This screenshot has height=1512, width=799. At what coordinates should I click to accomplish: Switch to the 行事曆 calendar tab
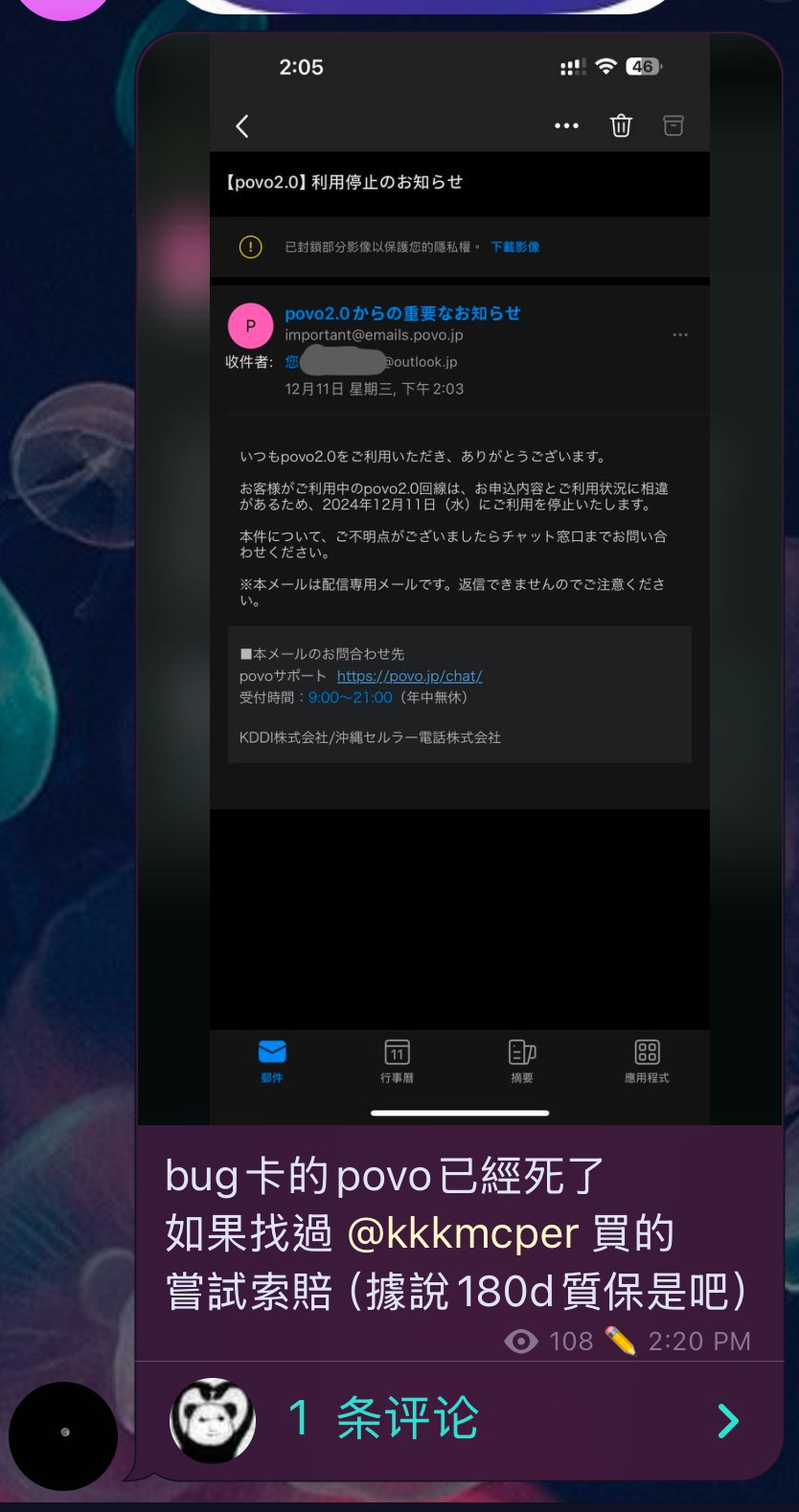tap(397, 1061)
